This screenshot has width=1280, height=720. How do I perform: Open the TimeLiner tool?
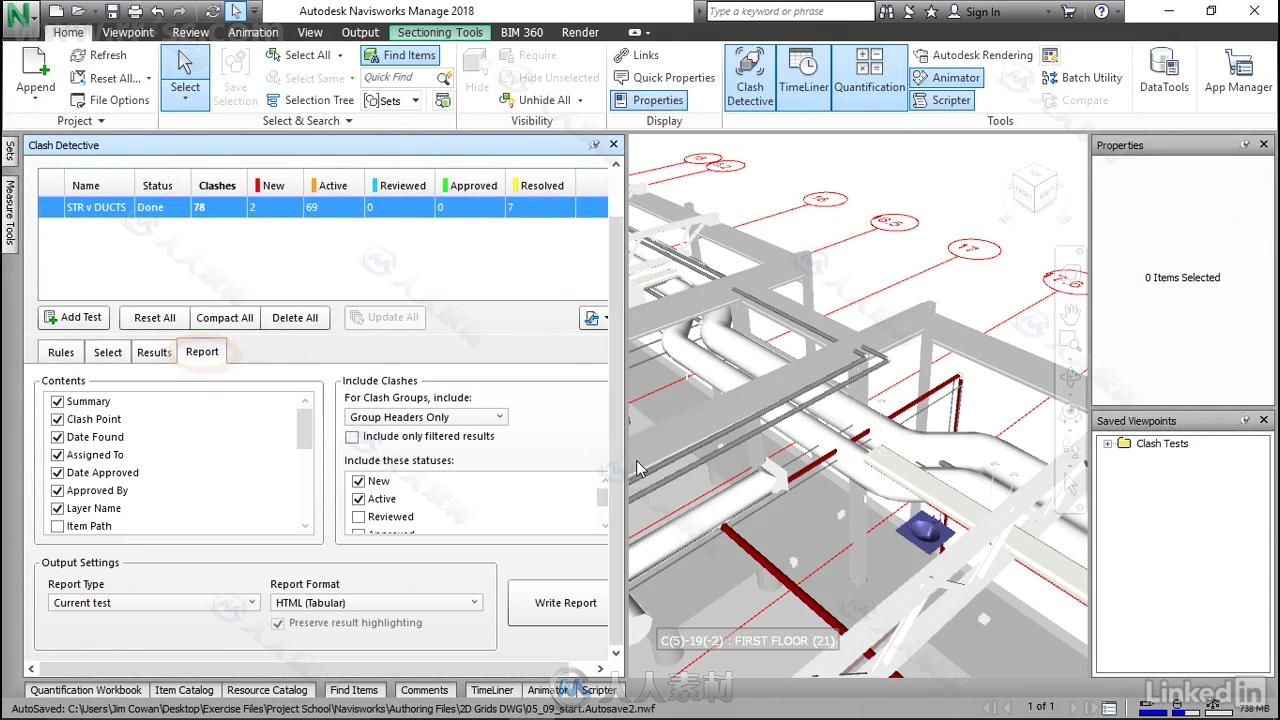pyautogui.click(x=804, y=77)
